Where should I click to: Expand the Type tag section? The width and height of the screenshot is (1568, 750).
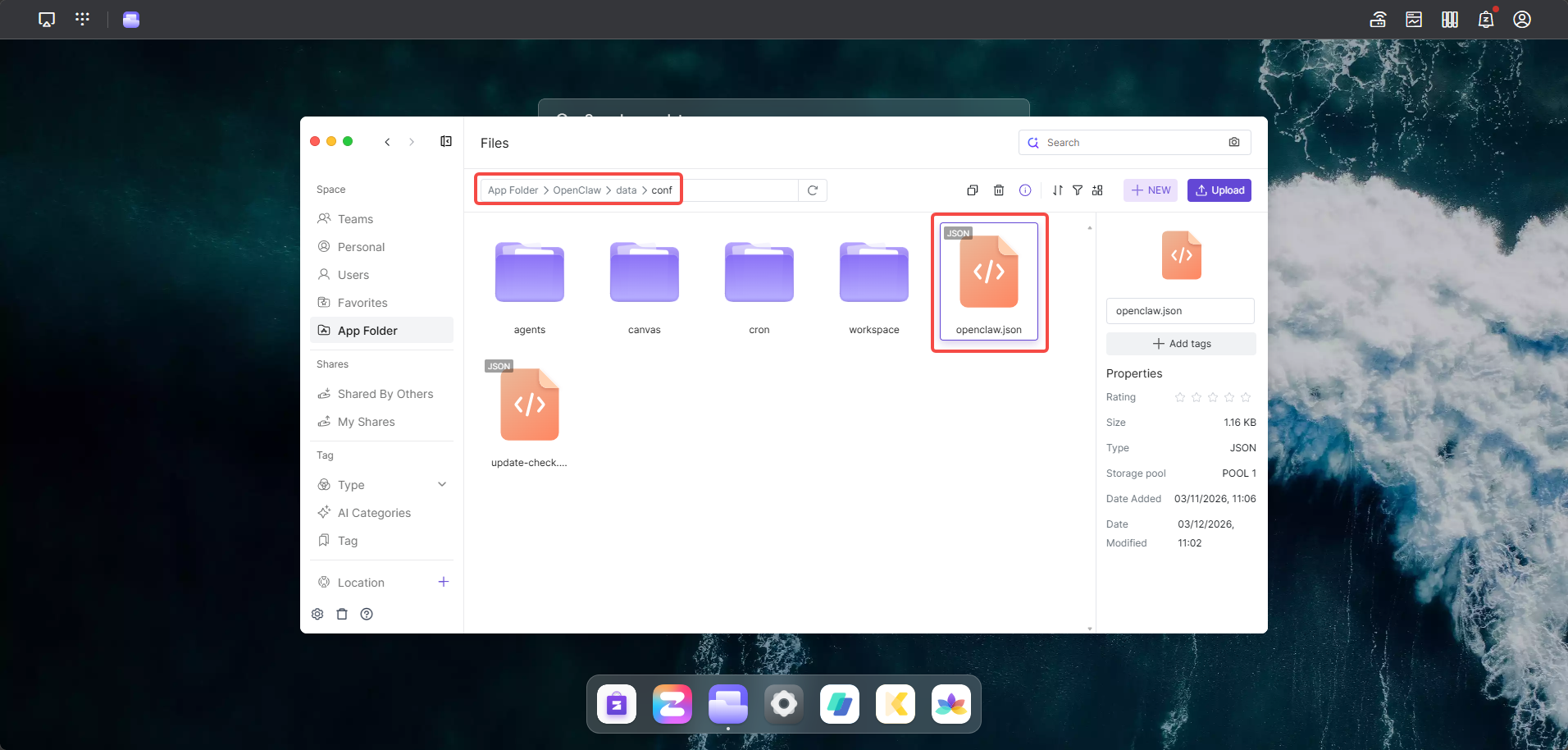pyautogui.click(x=442, y=485)
